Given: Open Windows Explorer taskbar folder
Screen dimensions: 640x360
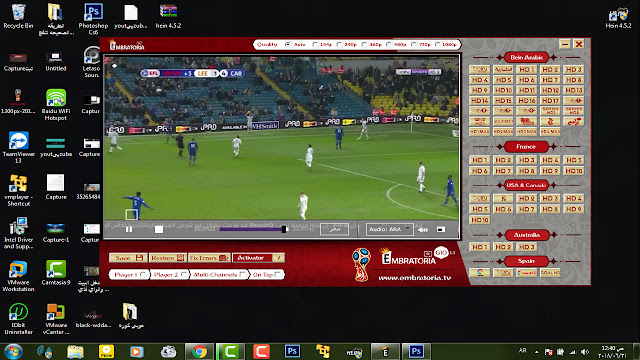Looking at the screenshot, I should point(76,351).
